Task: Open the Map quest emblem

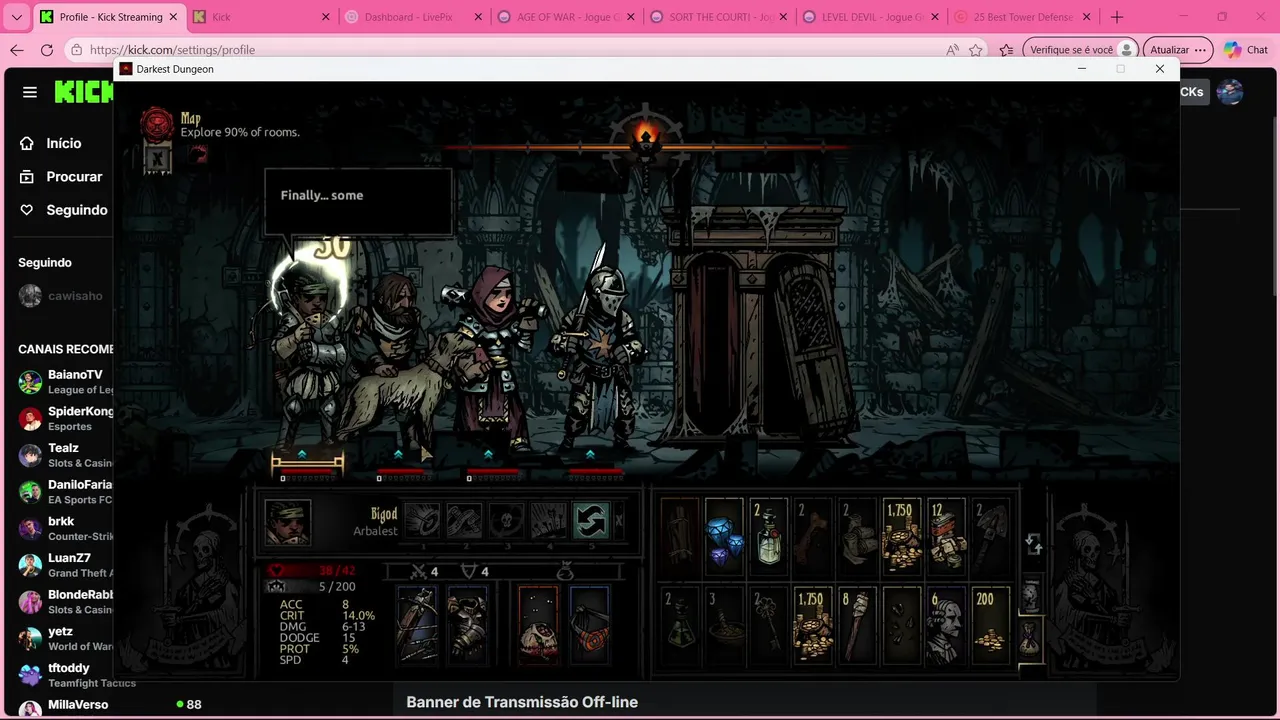Action: click(x=157, y=124)
